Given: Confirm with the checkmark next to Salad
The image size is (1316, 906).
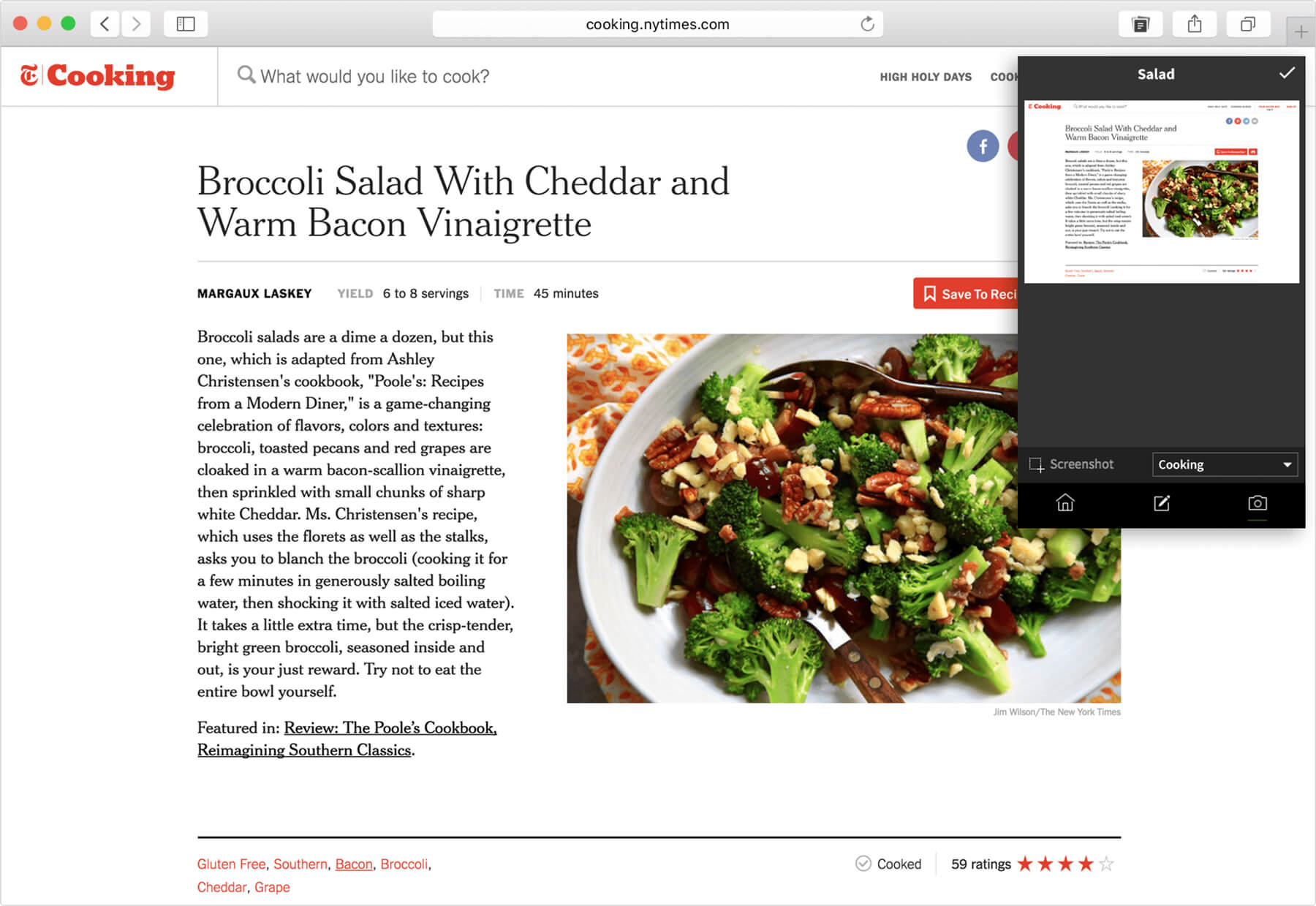Looking at the screenshot, I should (x=1287, y=73).
